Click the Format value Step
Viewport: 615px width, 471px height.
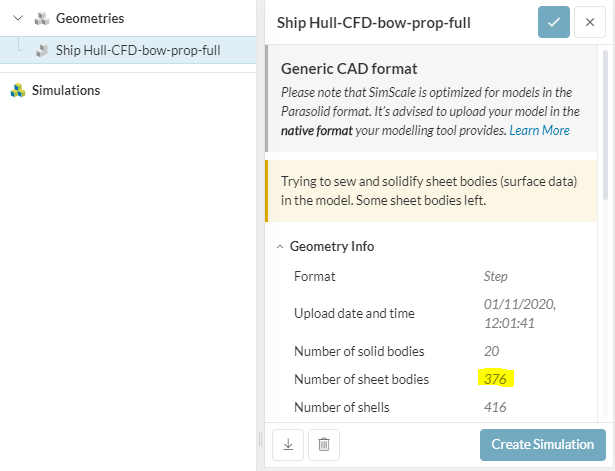[x=496, y=276]
